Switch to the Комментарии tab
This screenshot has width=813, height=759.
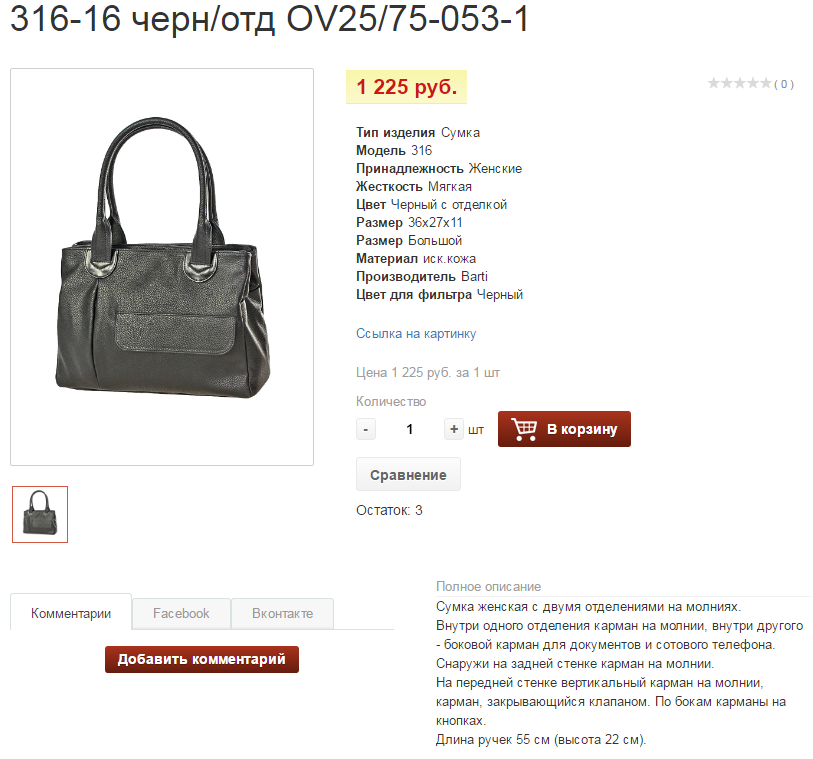pos(71,613)
